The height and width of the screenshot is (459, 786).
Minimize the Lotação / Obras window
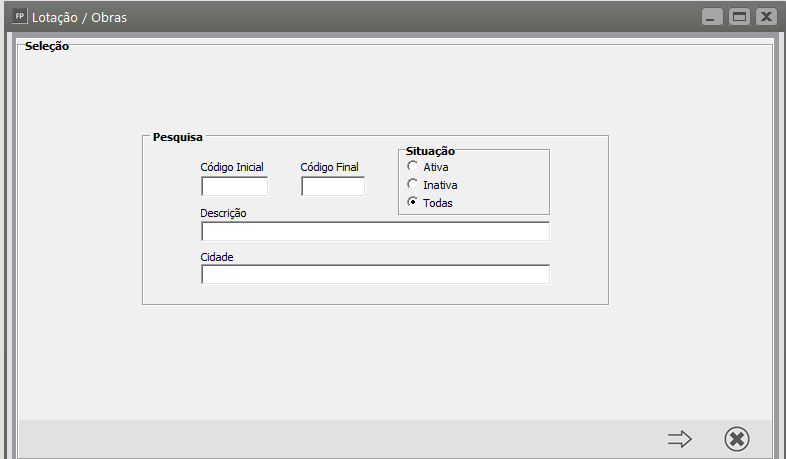coord(712,17)
